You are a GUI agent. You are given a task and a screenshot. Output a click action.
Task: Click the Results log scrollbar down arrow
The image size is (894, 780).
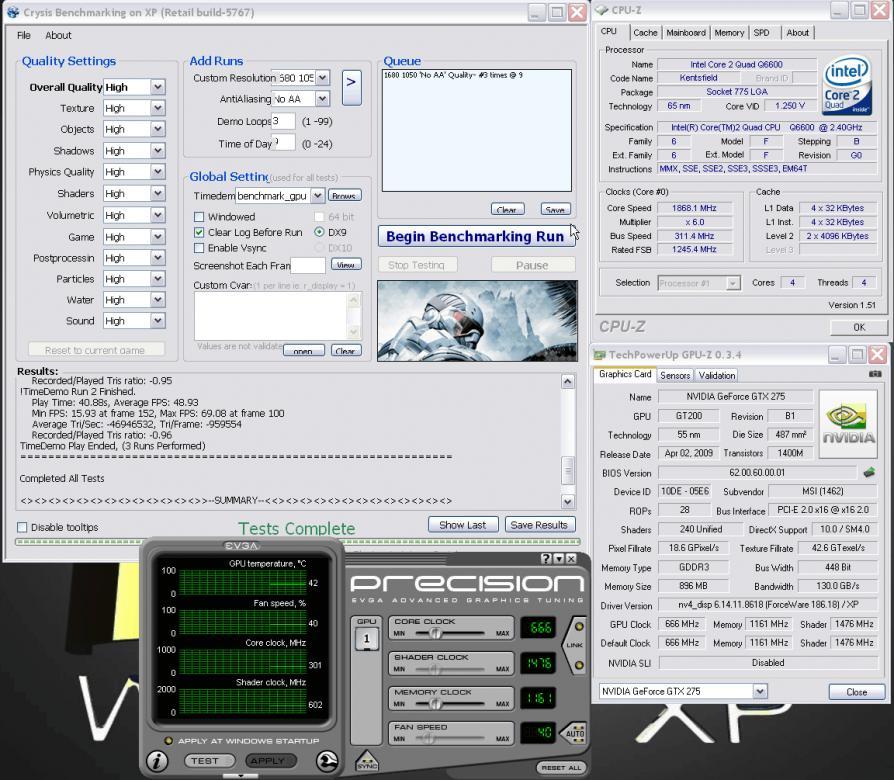click(x=568, y=501)
